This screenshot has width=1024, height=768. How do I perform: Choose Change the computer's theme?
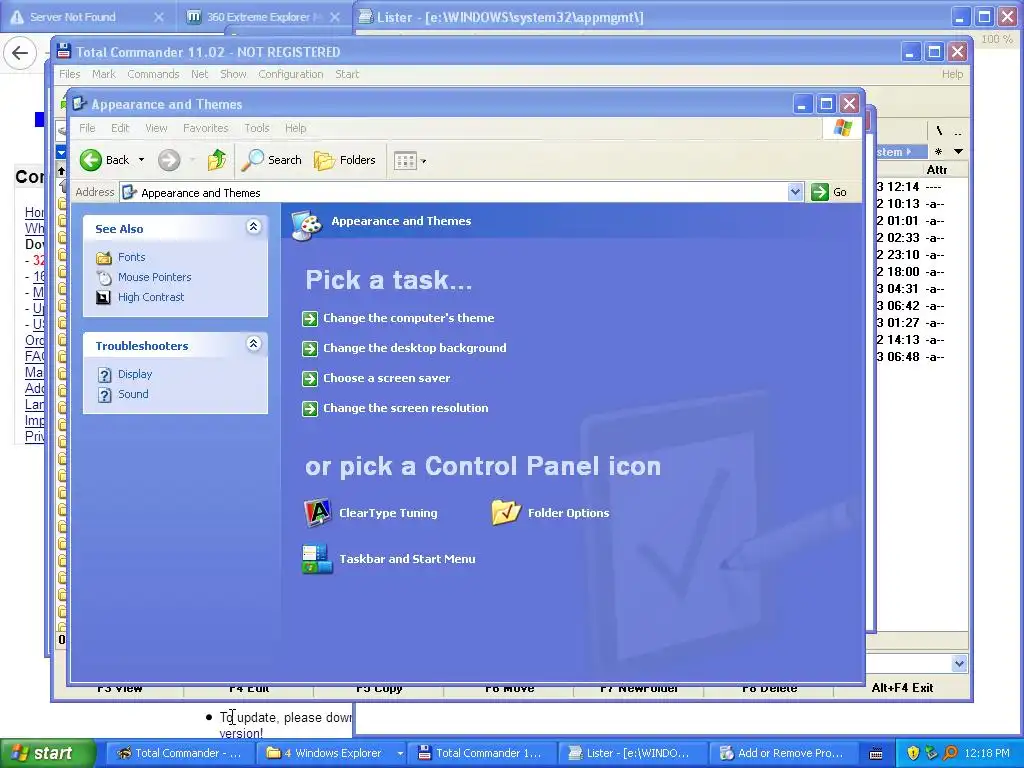pos(408,318)
